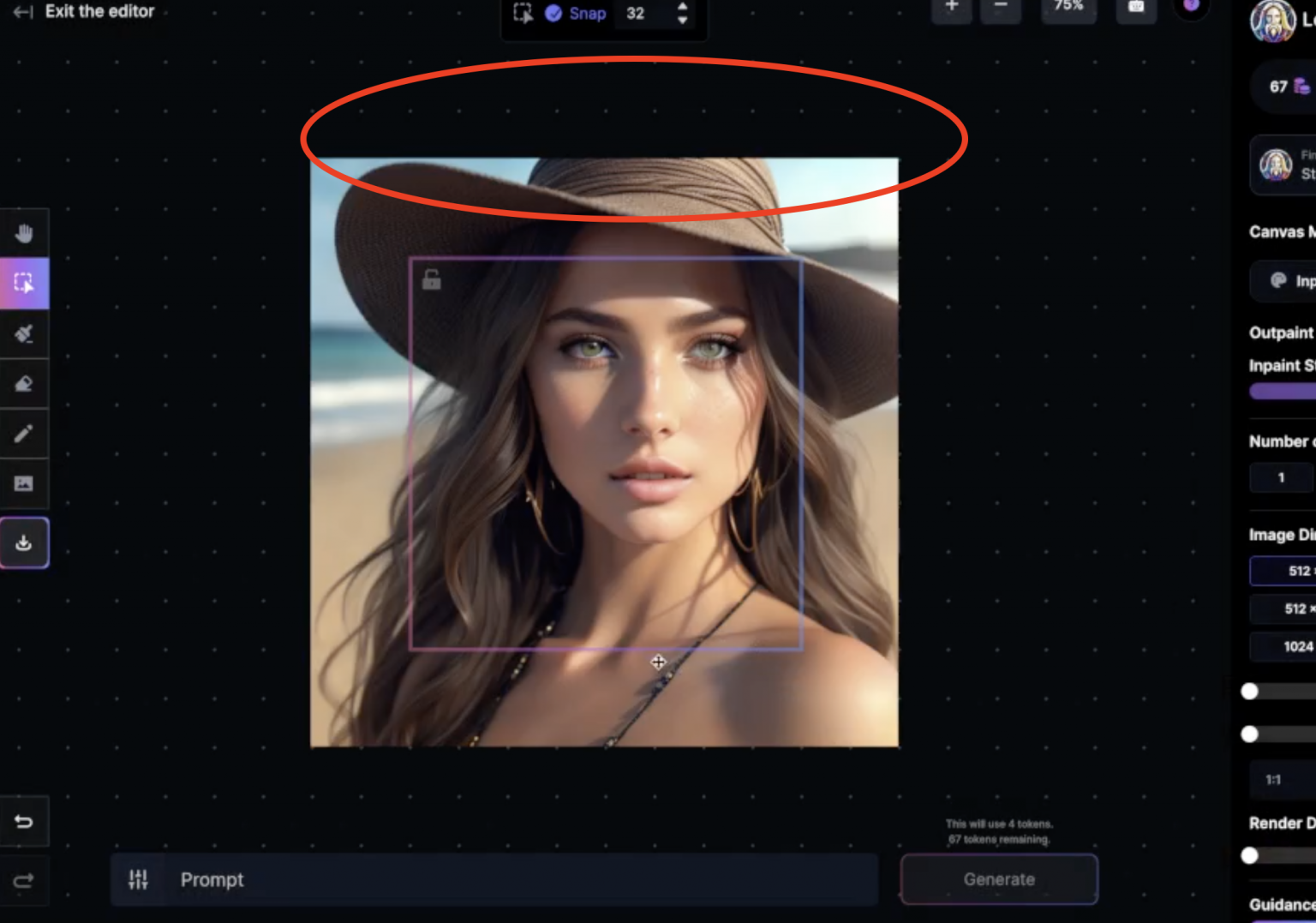Click the Redo arrow icon
The image size is (1316, 923).
tap(24, 881)
